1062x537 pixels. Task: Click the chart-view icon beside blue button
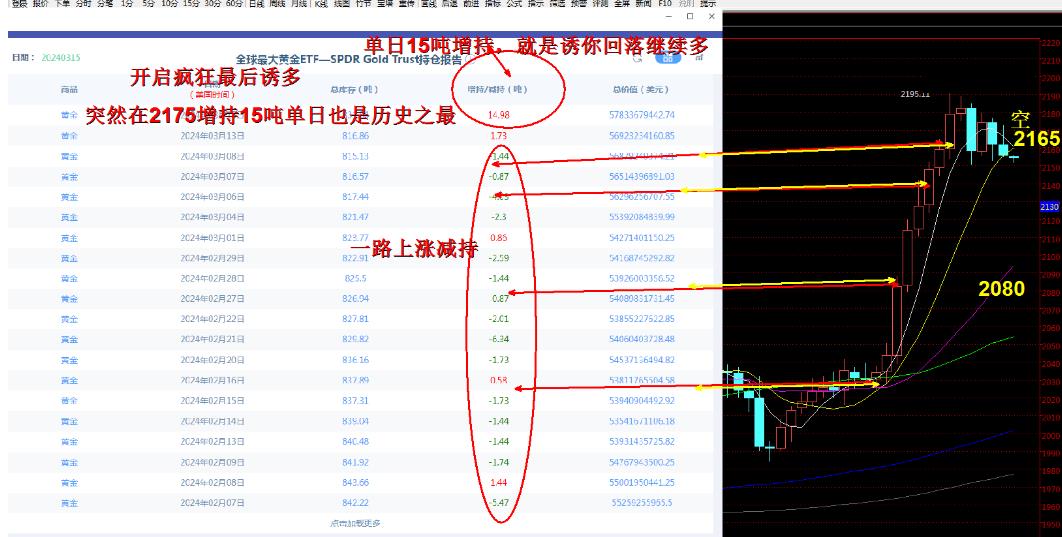pos(700,58)
